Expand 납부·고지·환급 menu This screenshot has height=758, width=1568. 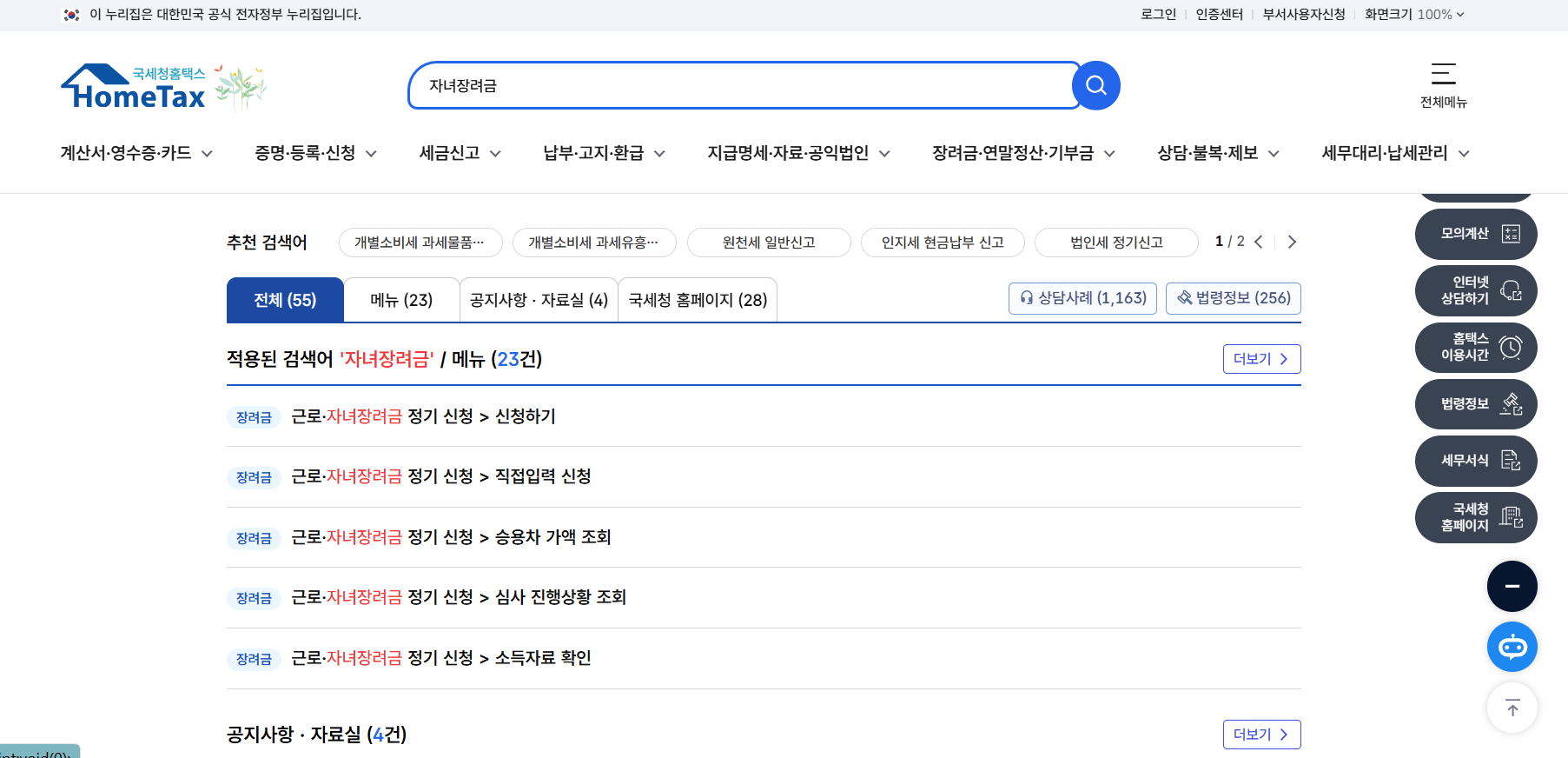[x=604, y=153]
